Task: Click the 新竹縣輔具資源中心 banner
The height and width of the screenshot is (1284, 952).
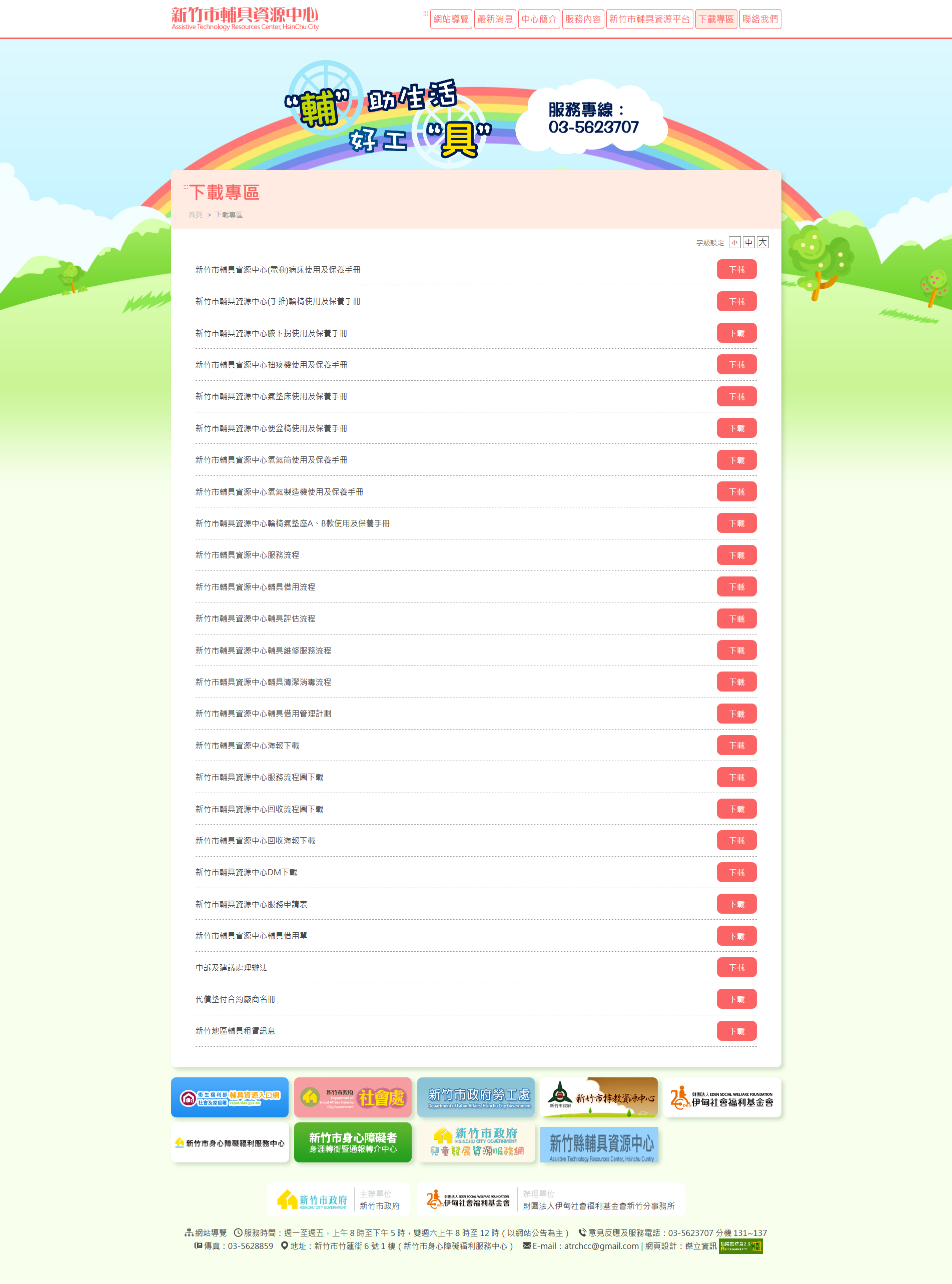Action: click(599, 1143)
